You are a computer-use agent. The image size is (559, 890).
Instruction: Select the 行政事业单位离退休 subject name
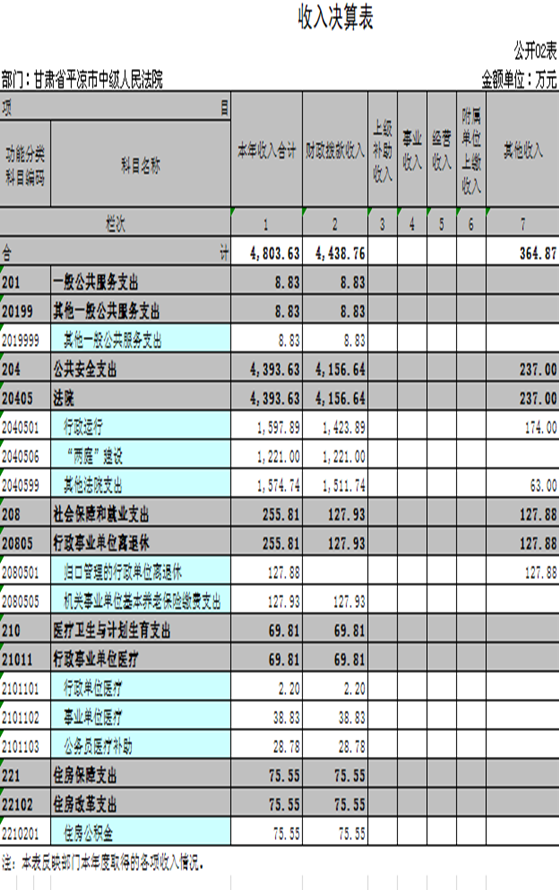[101, 543]
